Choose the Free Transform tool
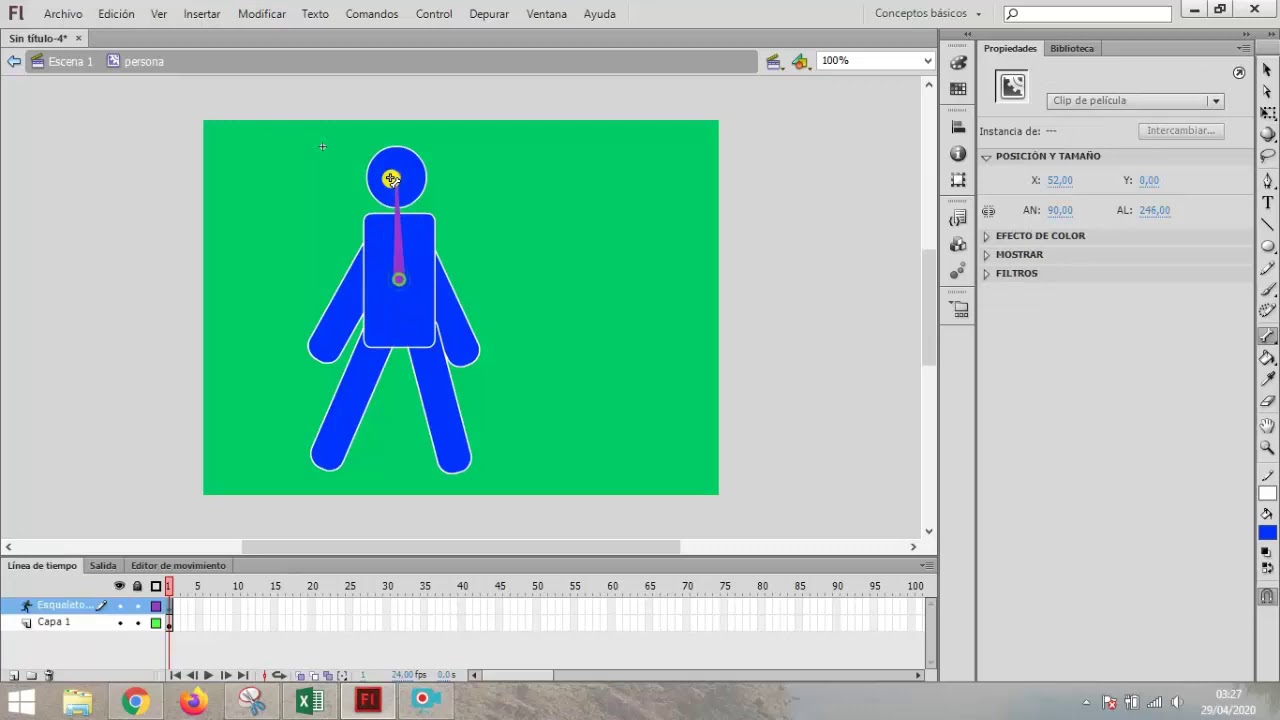1280x720 pixels. click(x=1267, y=113)
